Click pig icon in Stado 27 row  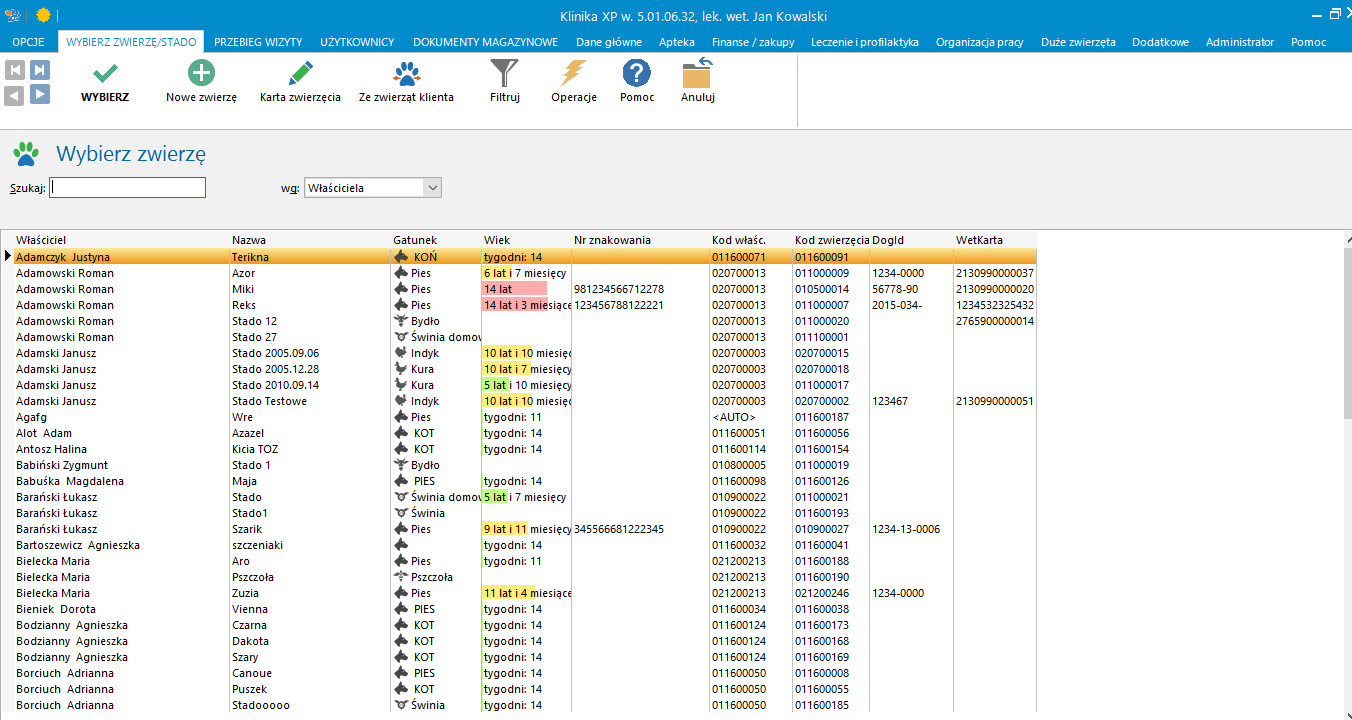402,337
